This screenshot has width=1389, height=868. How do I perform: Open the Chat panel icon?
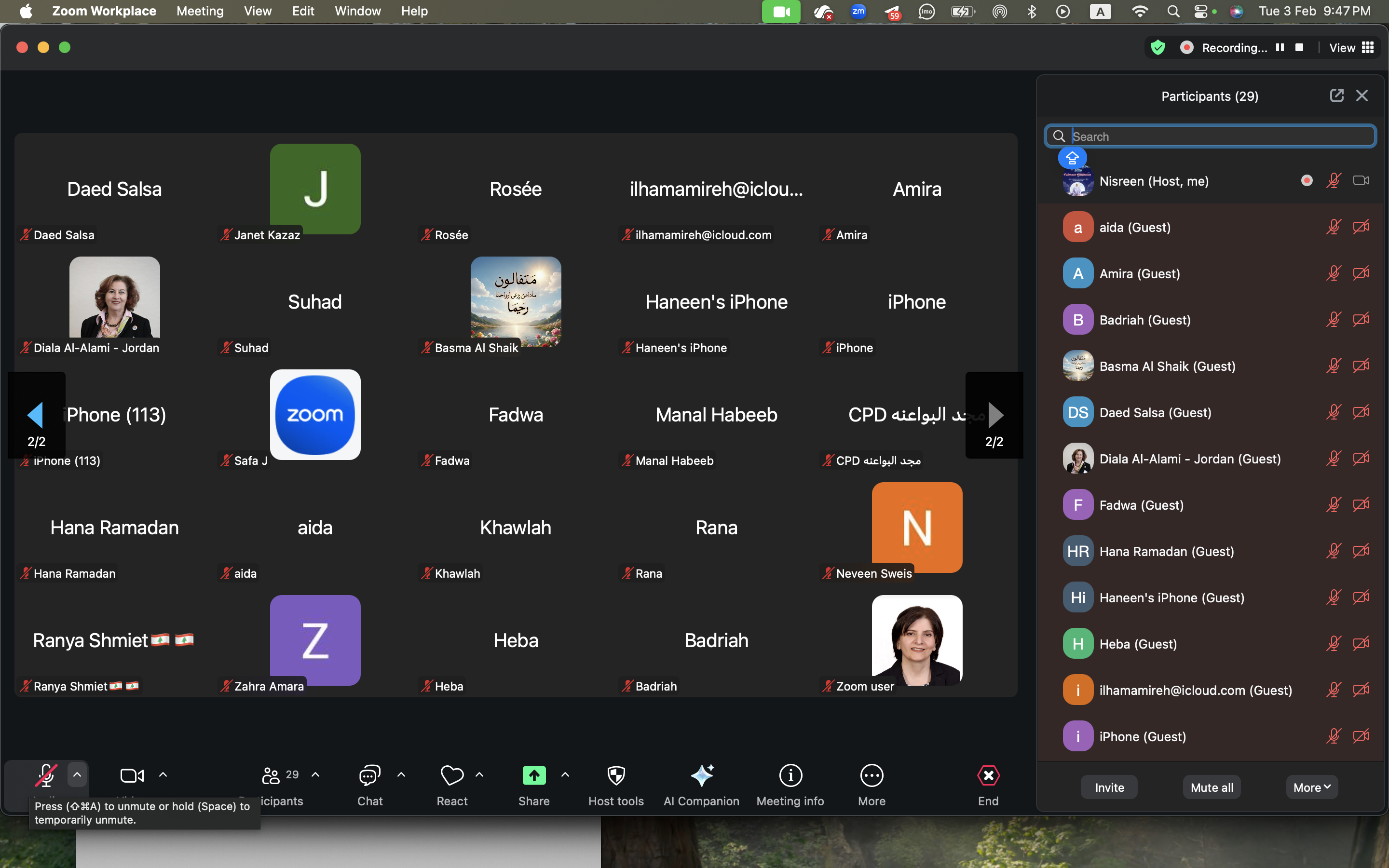369,775
